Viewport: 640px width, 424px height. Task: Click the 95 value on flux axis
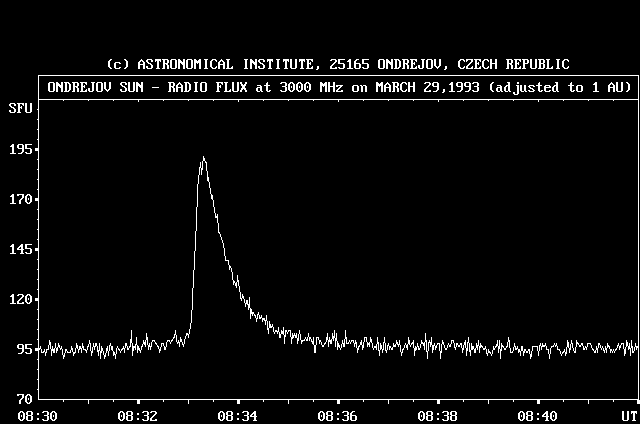click(x=23, y=349)
